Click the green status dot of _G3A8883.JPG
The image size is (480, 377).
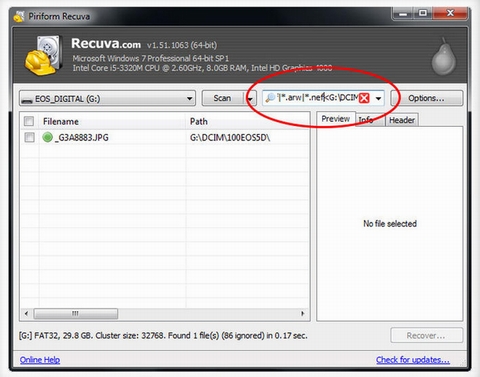click(x=48, y=137)
